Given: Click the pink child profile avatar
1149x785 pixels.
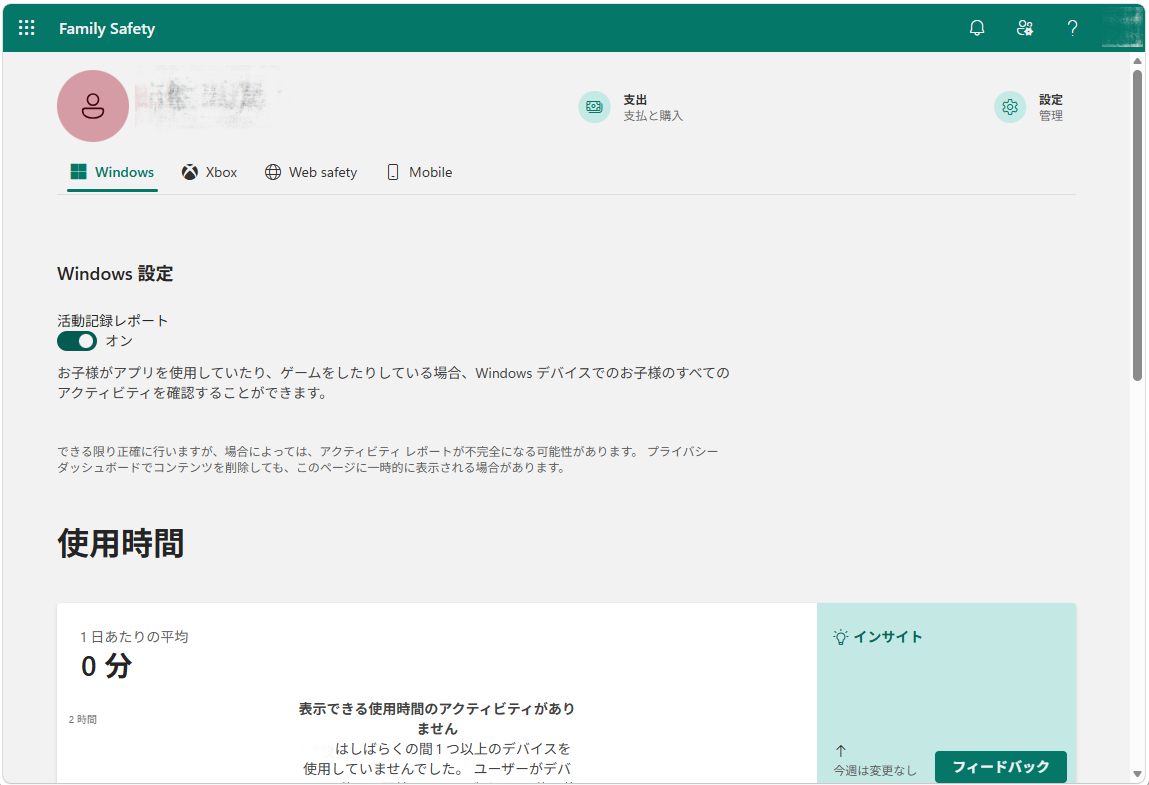Looking at the screenshot, I should (x=93, y=106).
